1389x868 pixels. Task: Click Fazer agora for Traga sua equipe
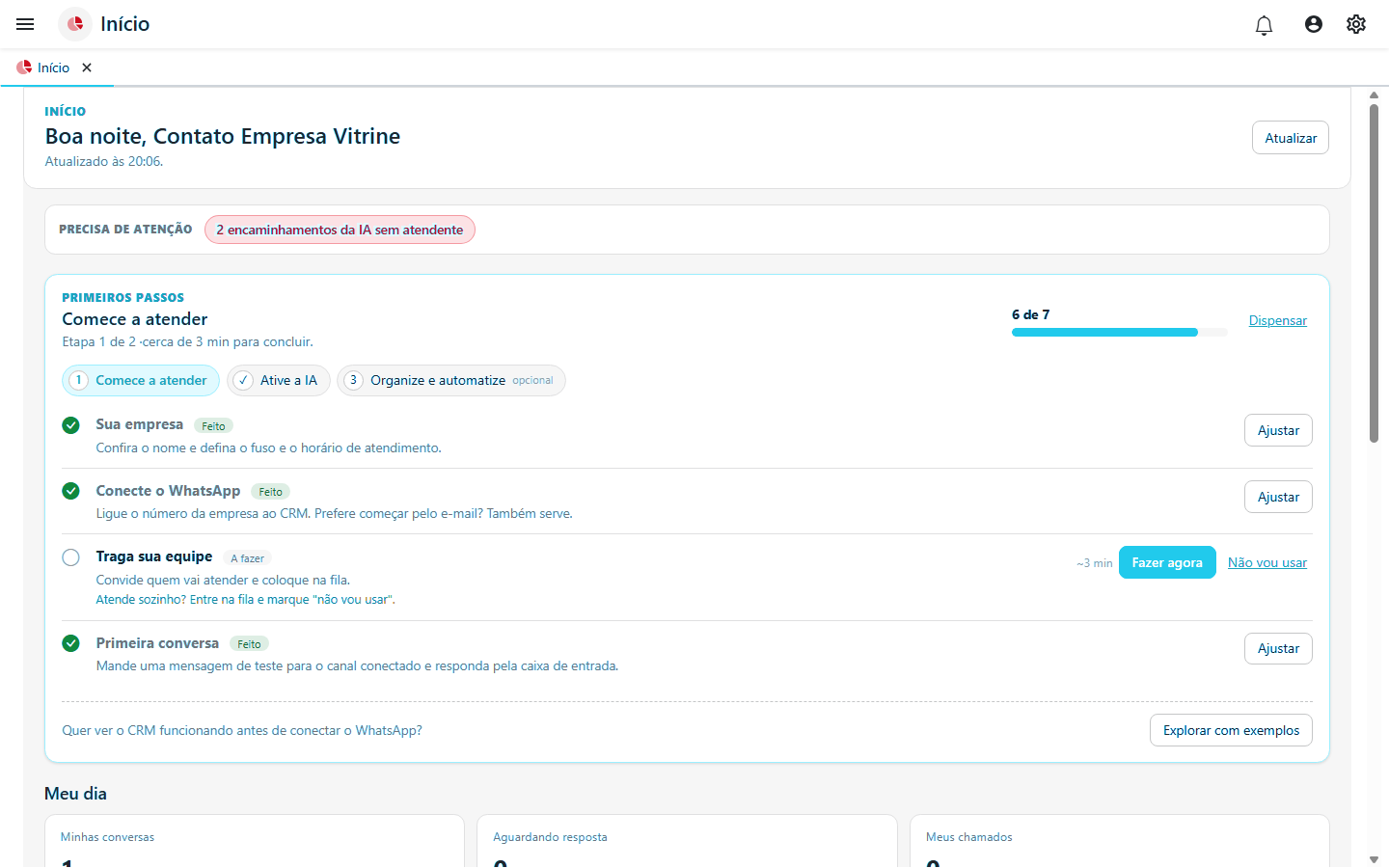click(1167, 562)
